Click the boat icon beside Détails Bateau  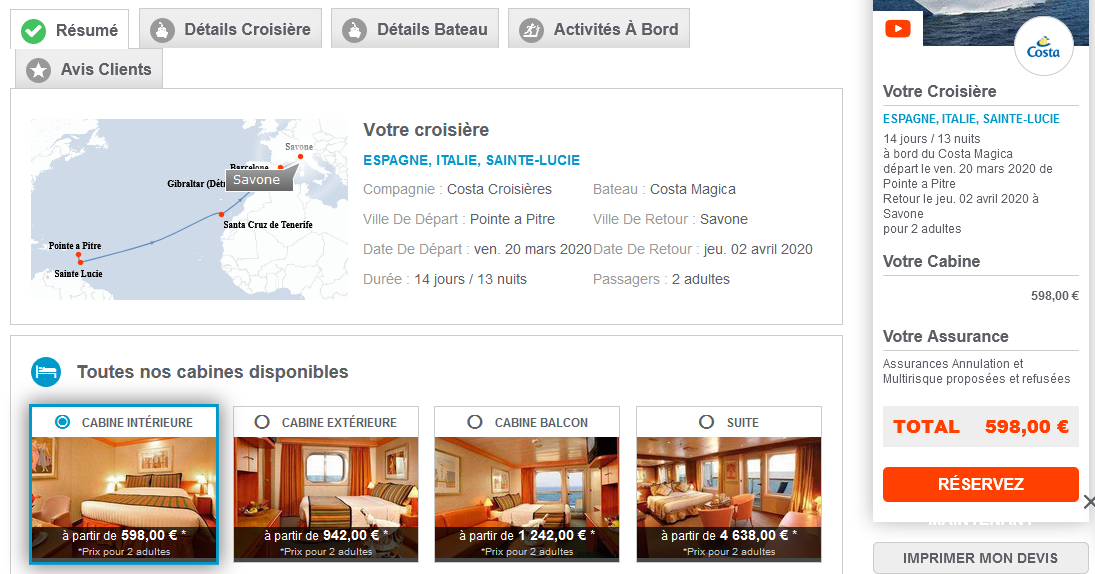coord(355,30)
